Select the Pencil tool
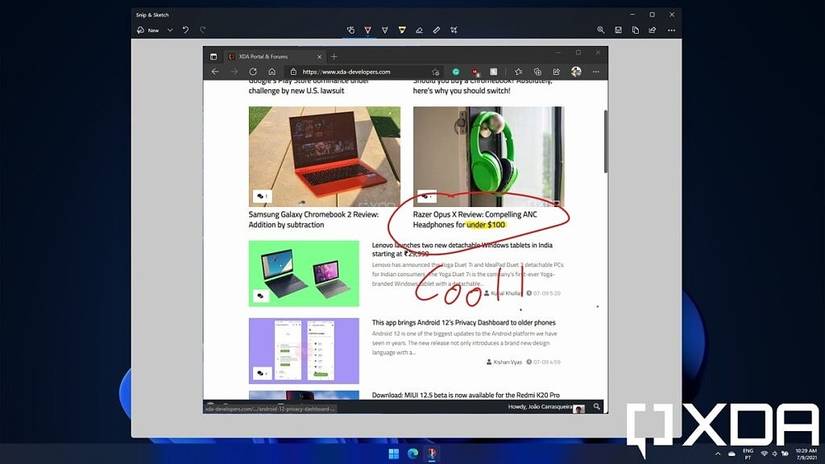The width and height of the screenshot is (825, 464). point(385,30)
